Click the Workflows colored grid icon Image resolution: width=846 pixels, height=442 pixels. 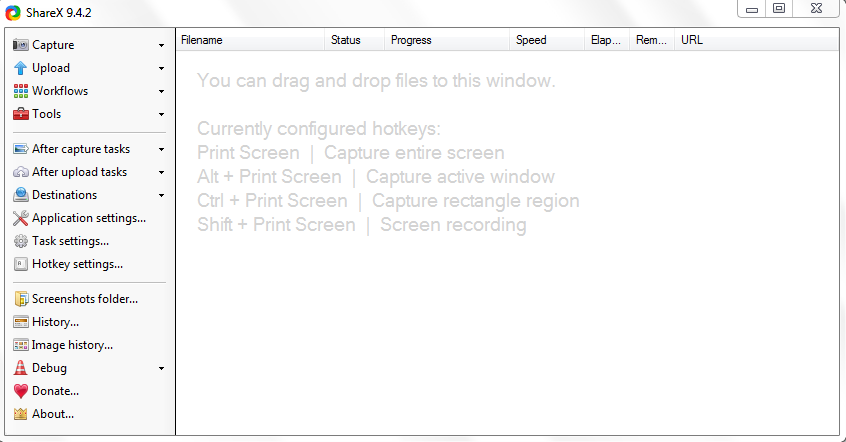(20, 91)
